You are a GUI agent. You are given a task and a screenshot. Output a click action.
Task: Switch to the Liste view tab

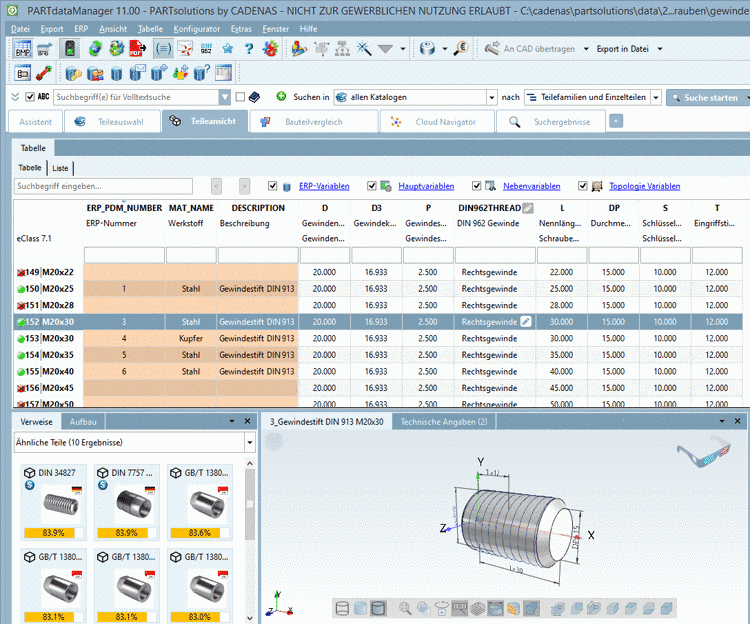[x=60, y=168]
